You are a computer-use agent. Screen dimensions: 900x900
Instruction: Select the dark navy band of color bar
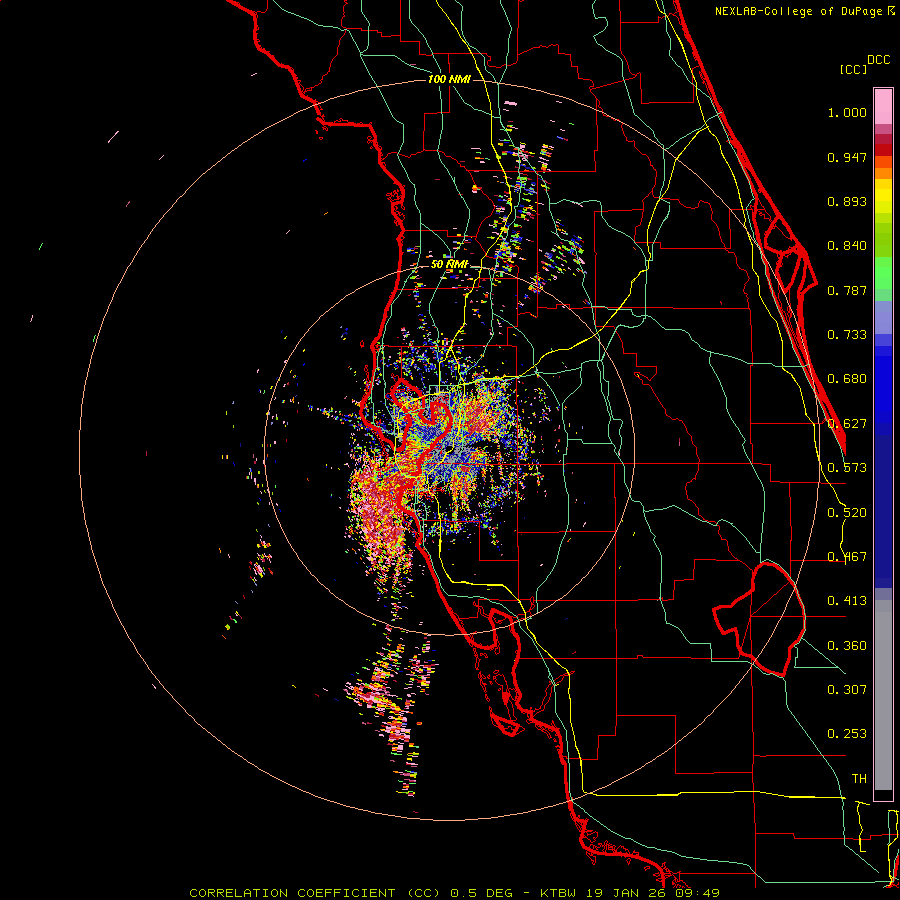pyautogui.click(x=883, y=511)
